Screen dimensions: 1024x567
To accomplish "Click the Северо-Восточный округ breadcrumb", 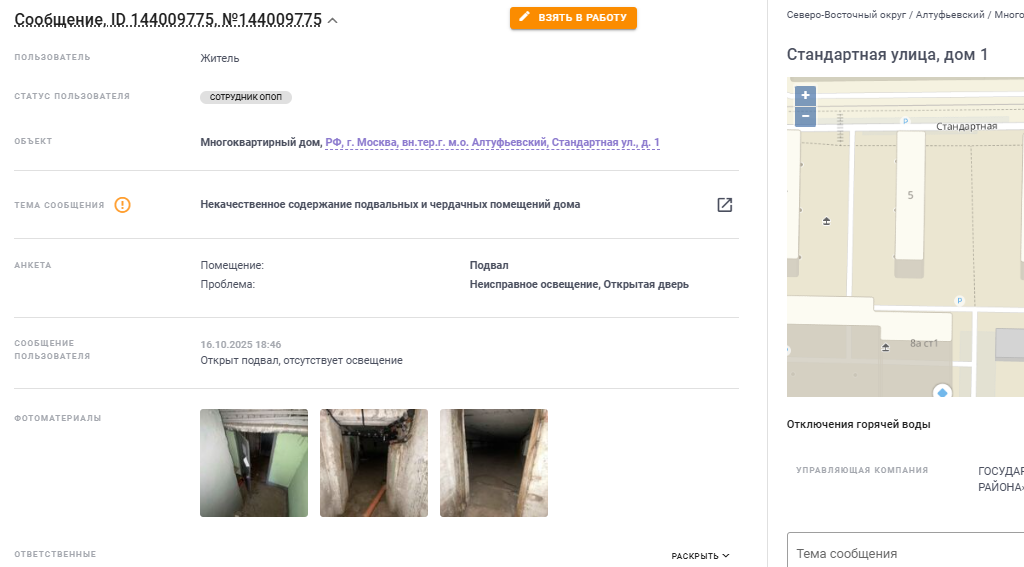I will pos(846,15).
